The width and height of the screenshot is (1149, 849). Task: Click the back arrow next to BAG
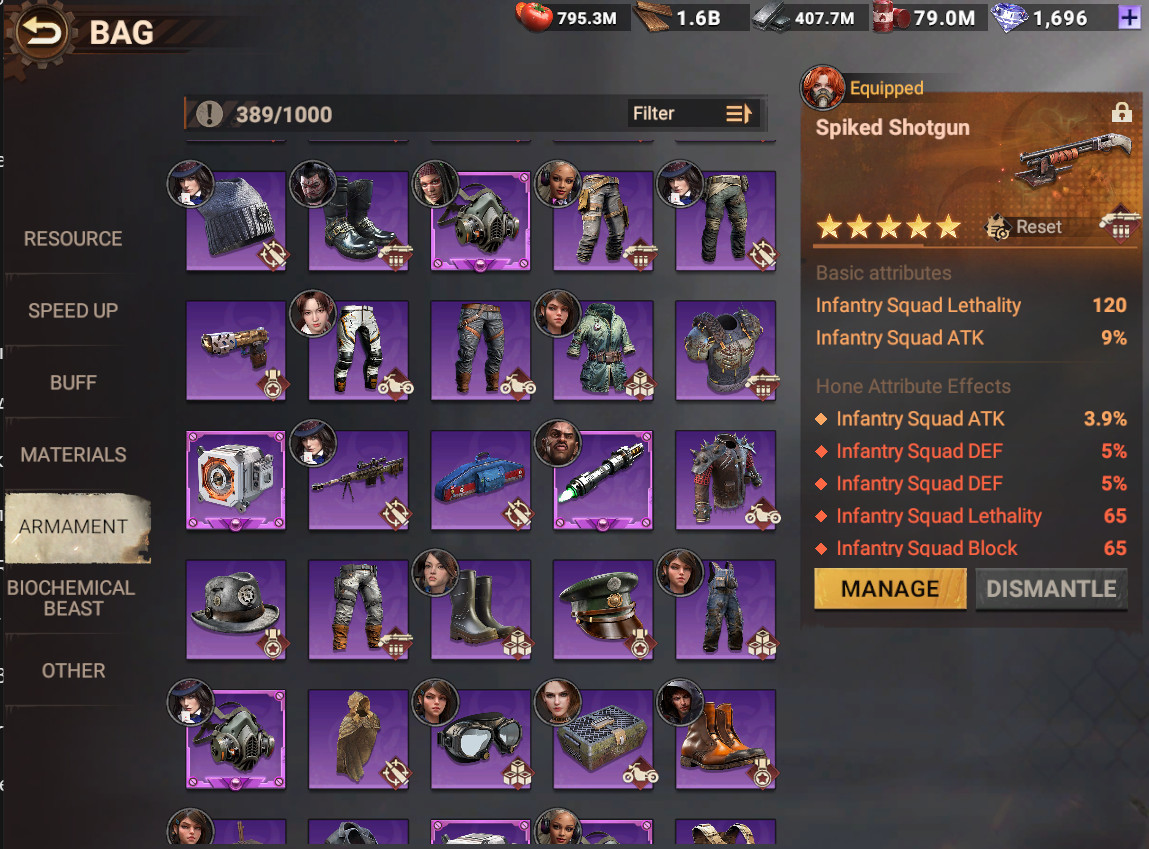pyautogui.click(x=40, y=32)
